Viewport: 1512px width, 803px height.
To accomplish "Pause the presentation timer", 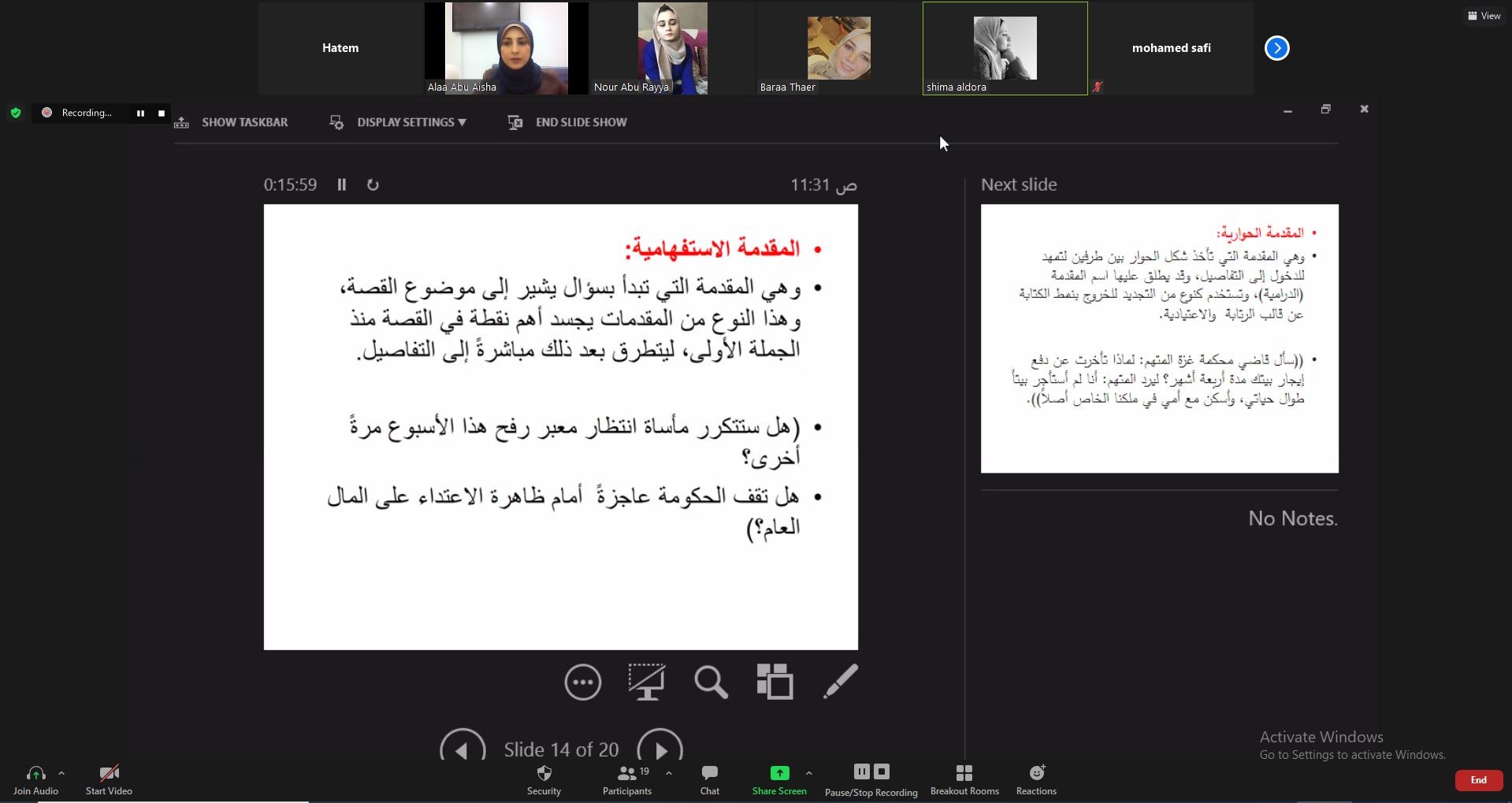I will point(342,184).
